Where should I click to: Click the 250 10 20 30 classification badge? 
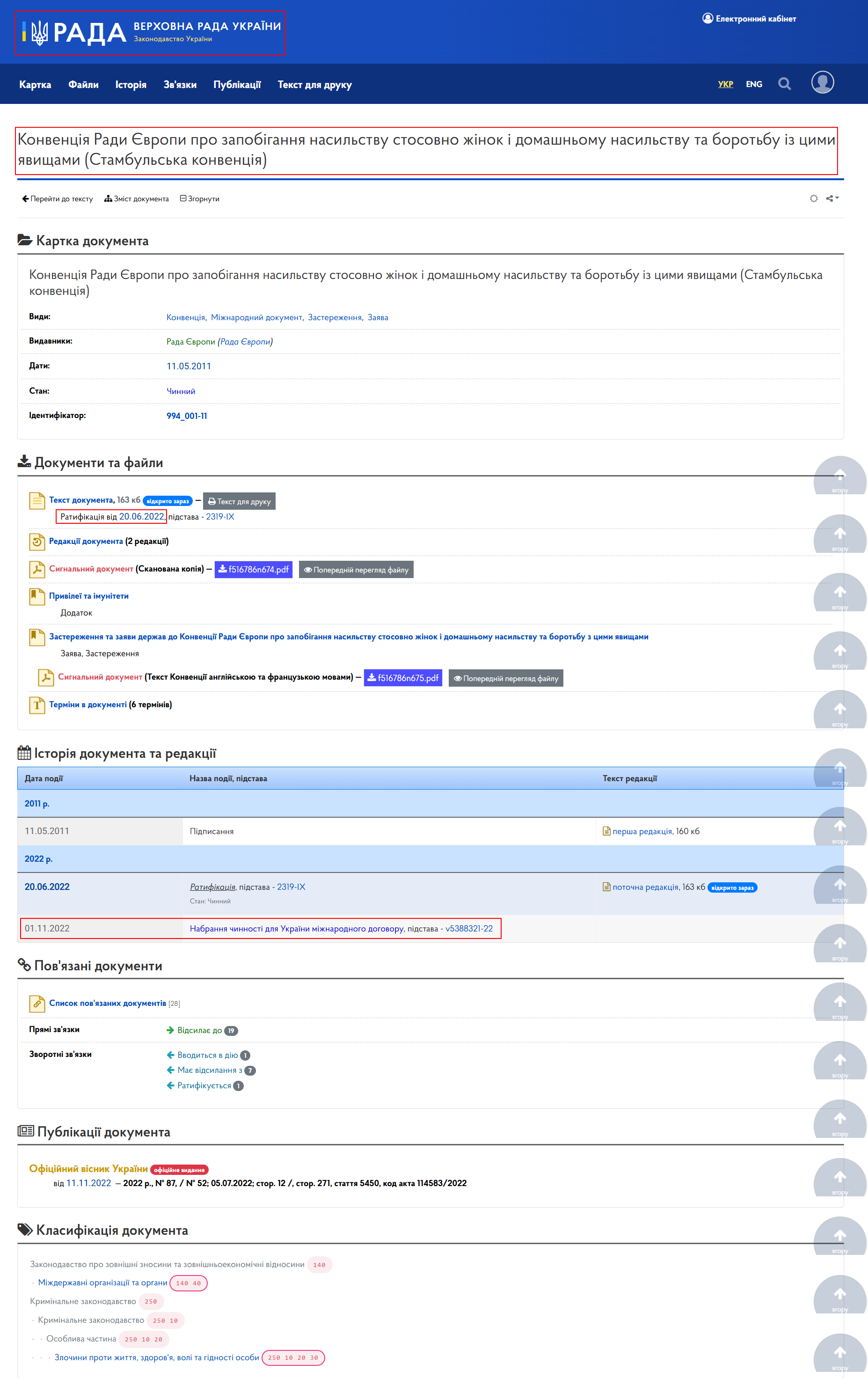pos(293,1357)
